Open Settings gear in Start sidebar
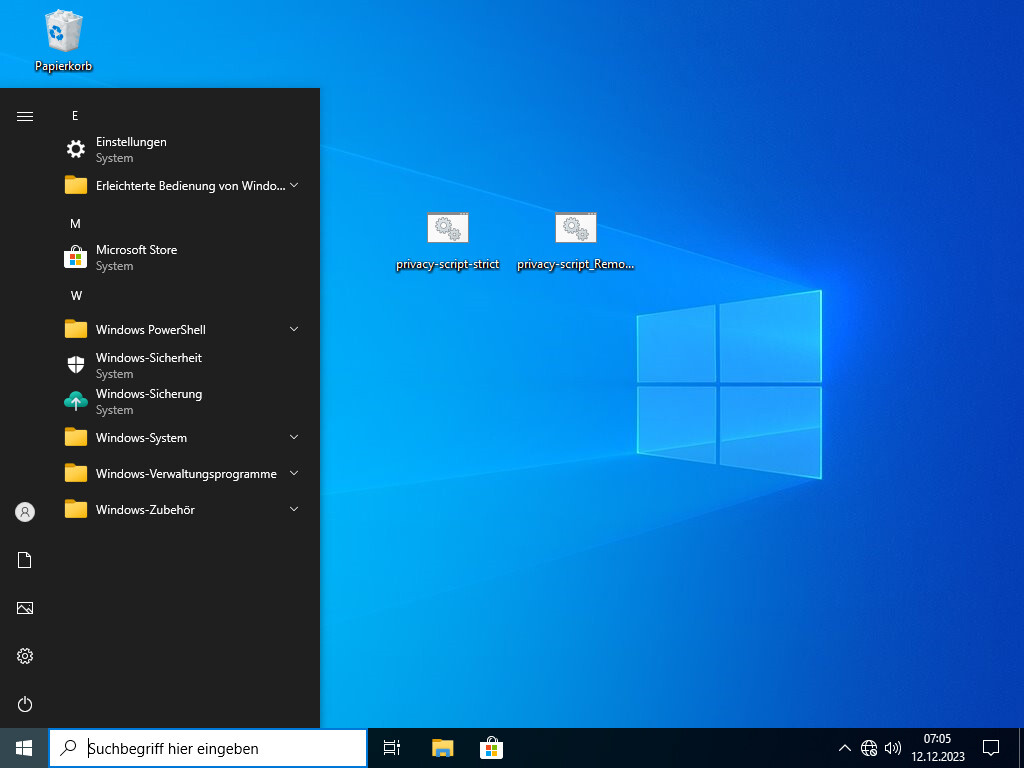1024x768 pixels. [x=25, y=656]
